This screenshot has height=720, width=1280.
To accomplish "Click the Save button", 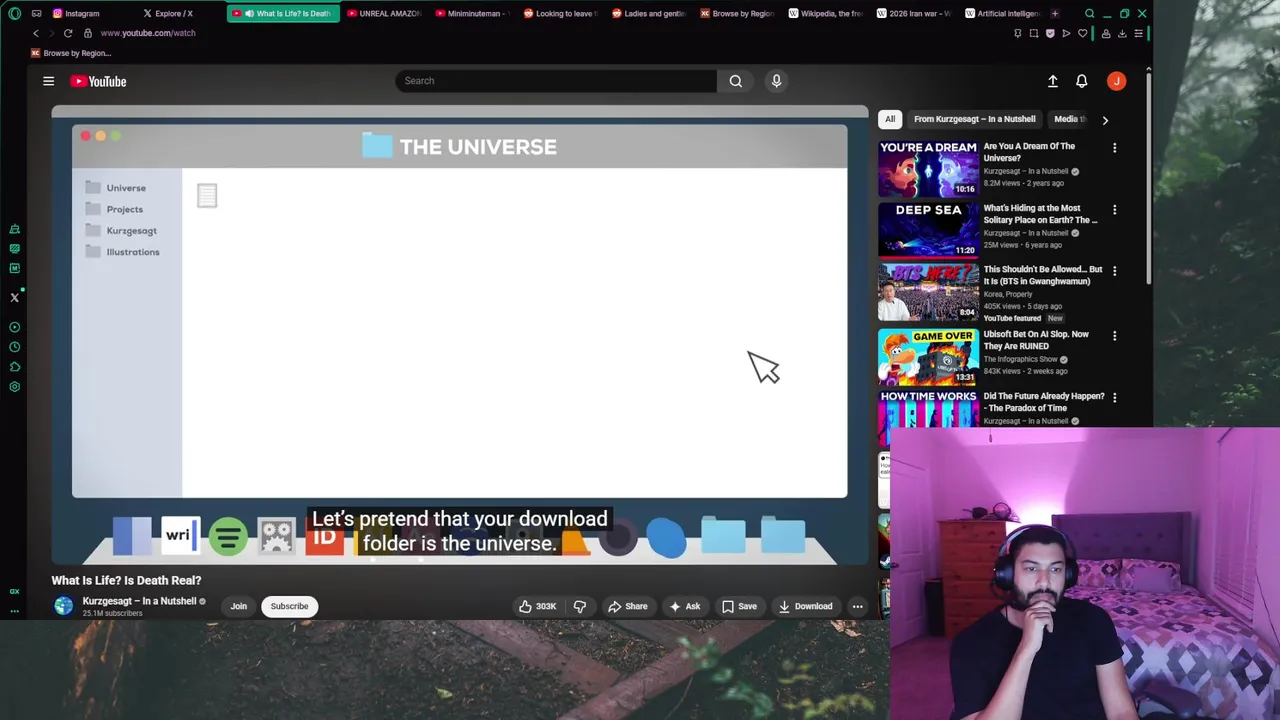I will 739,606.
